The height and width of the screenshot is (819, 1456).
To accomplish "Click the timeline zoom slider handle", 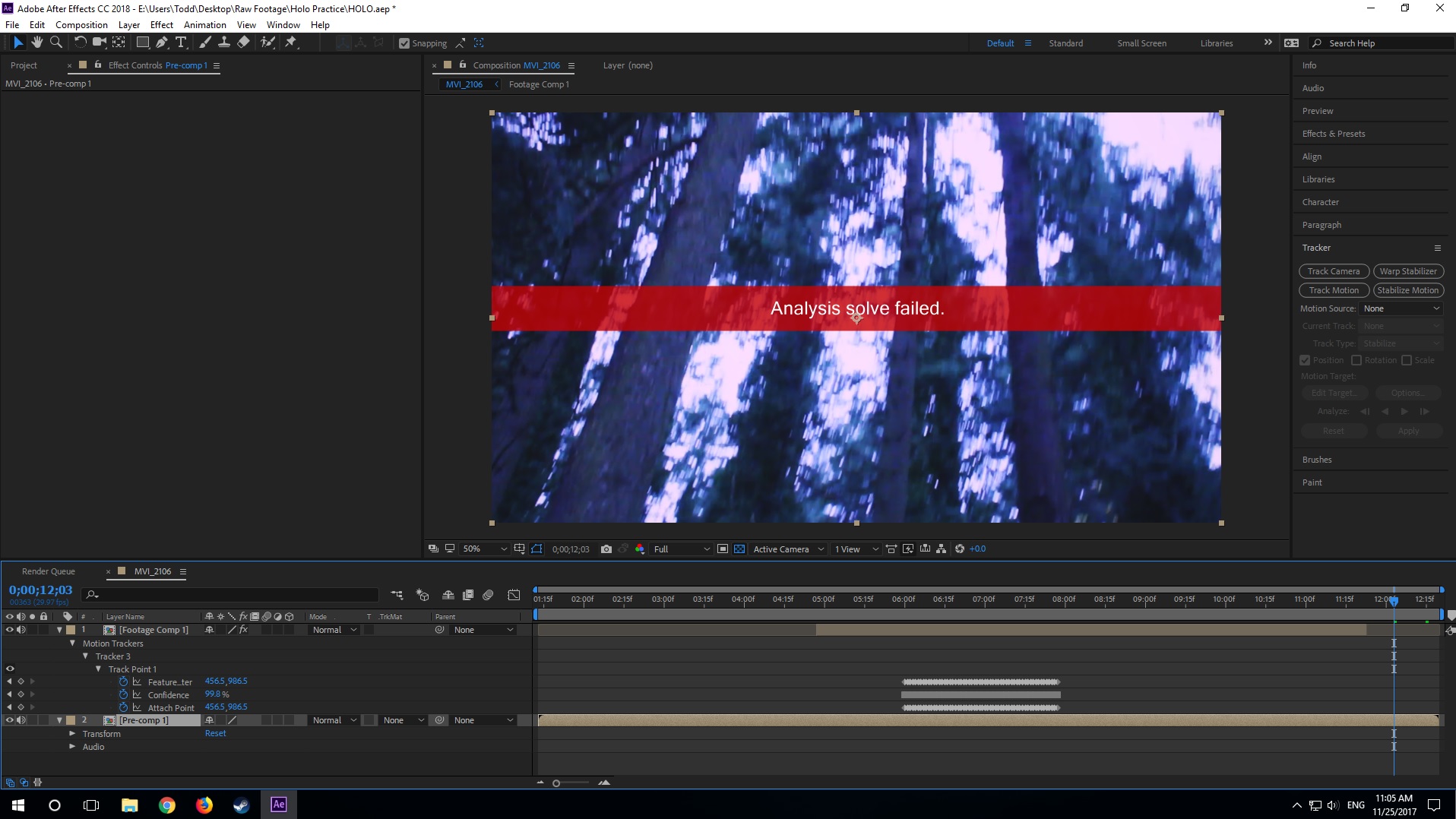I will point(556,783).
